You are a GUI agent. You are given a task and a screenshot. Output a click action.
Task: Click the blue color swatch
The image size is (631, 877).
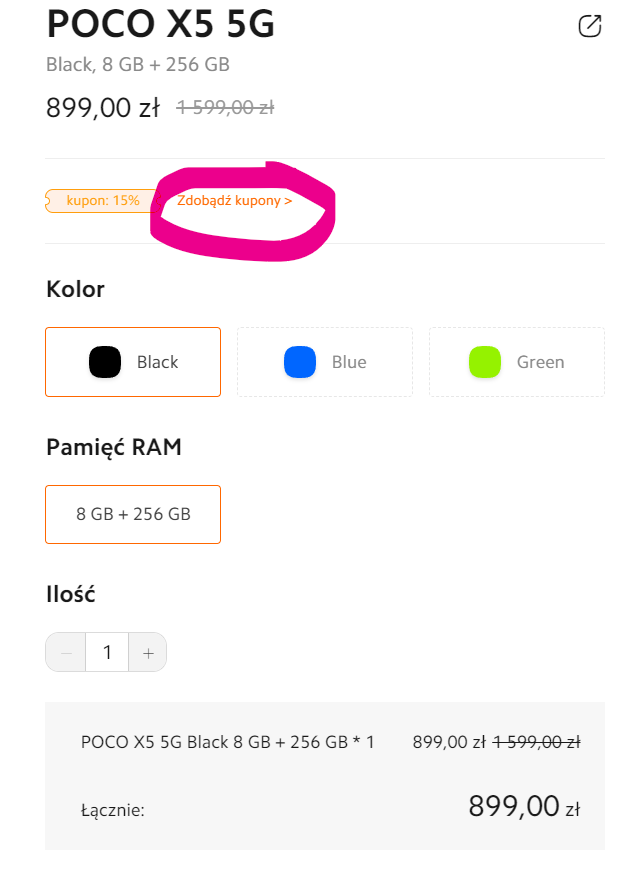(x=300, y=362)
